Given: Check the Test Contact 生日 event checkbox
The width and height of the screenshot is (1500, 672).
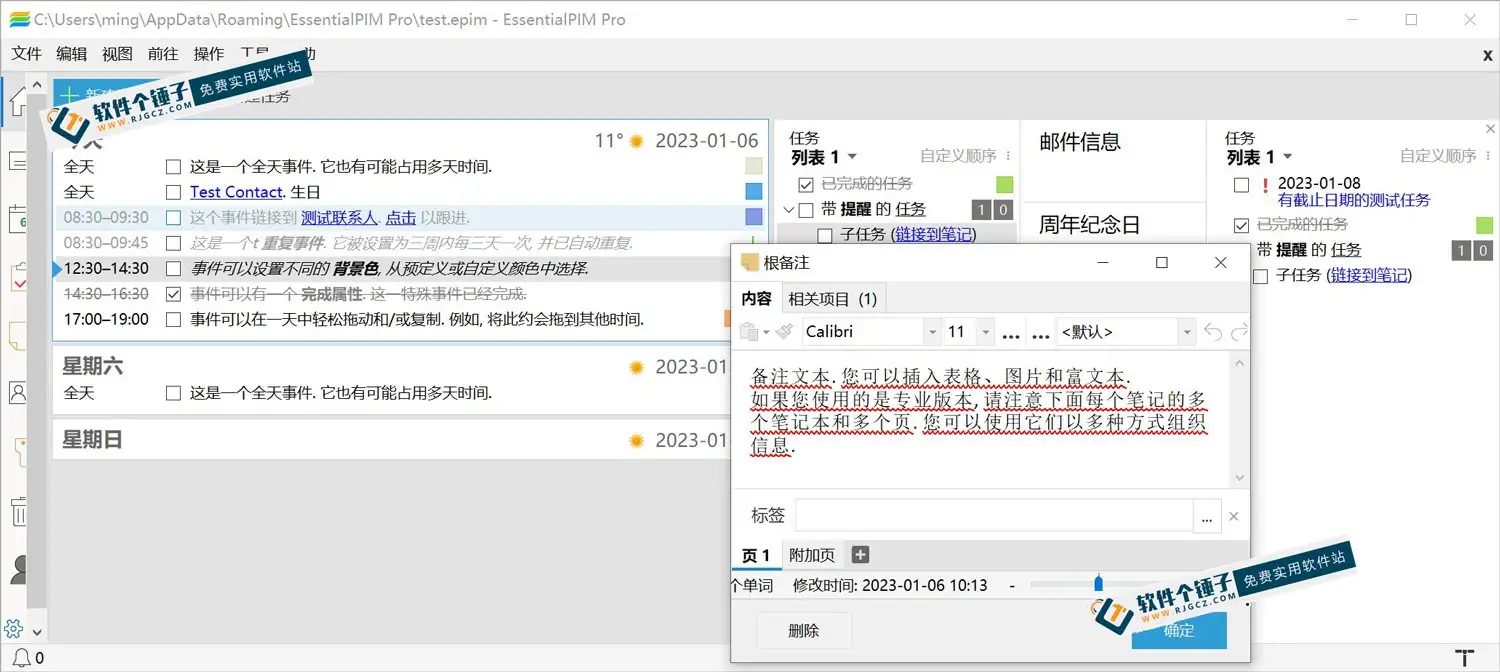Looking at the screenshot, I should pos(174,192).
